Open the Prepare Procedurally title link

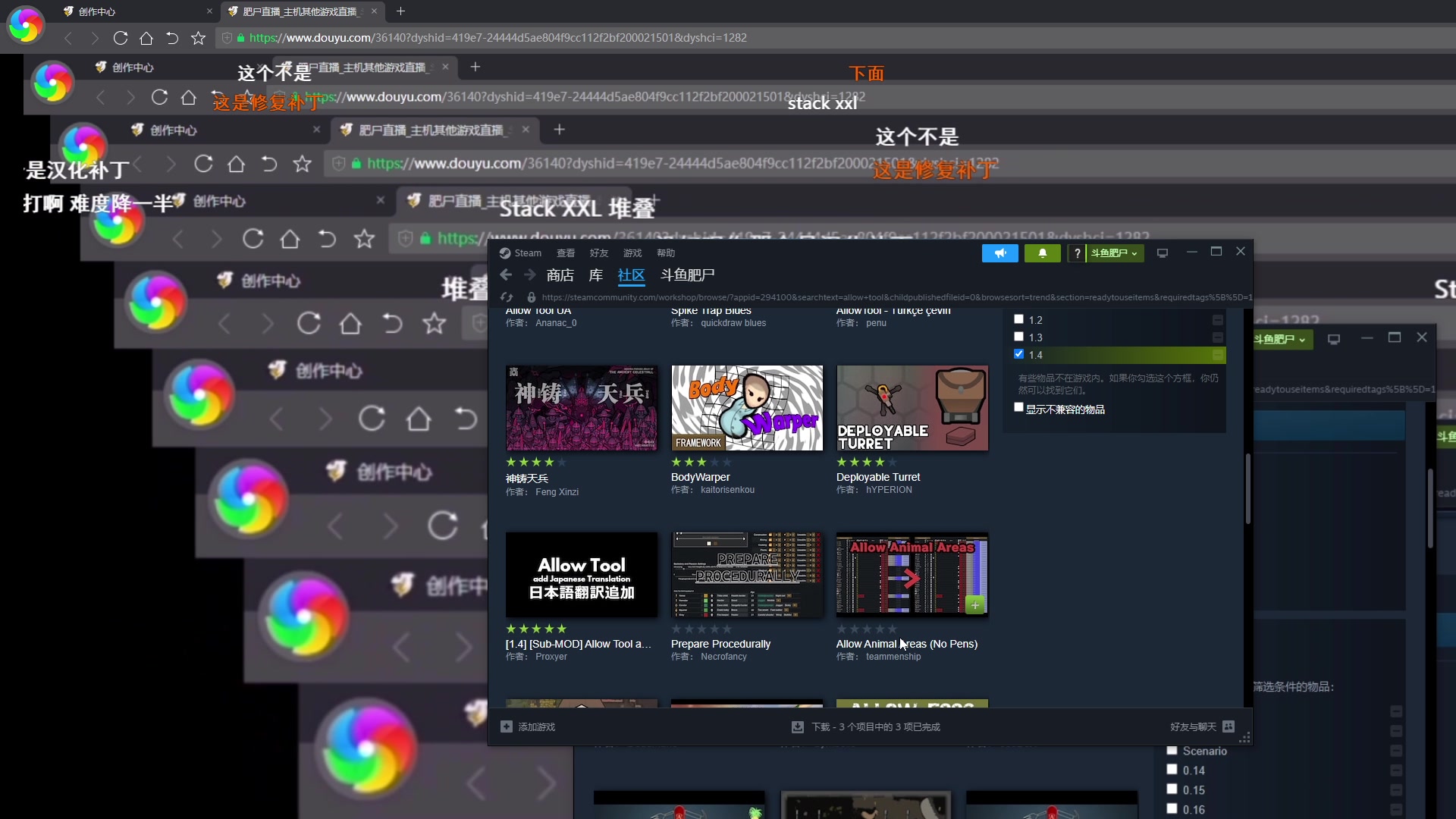(x=720, y=644)
